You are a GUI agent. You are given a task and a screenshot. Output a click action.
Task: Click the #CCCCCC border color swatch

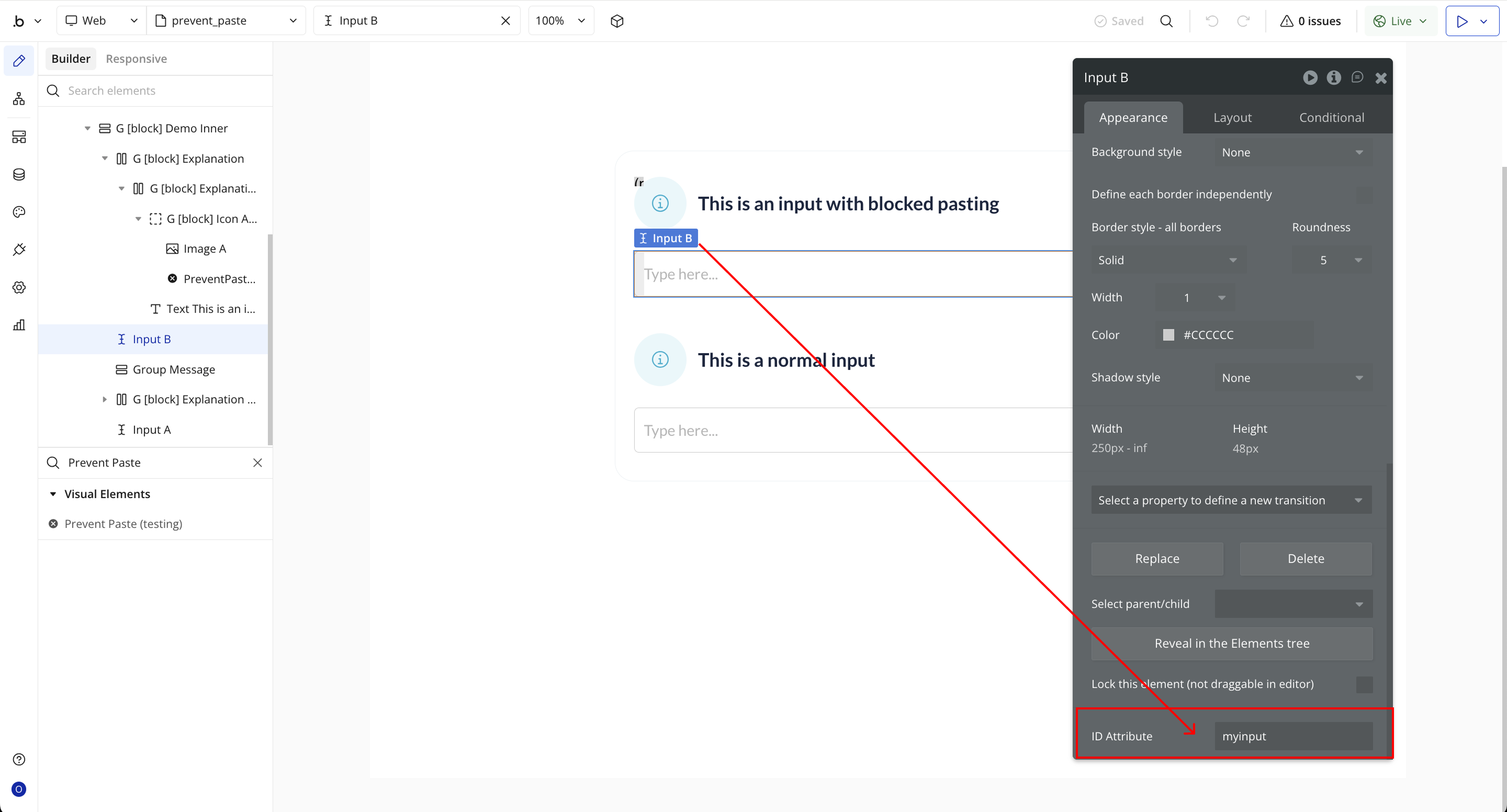(1168, 335)
